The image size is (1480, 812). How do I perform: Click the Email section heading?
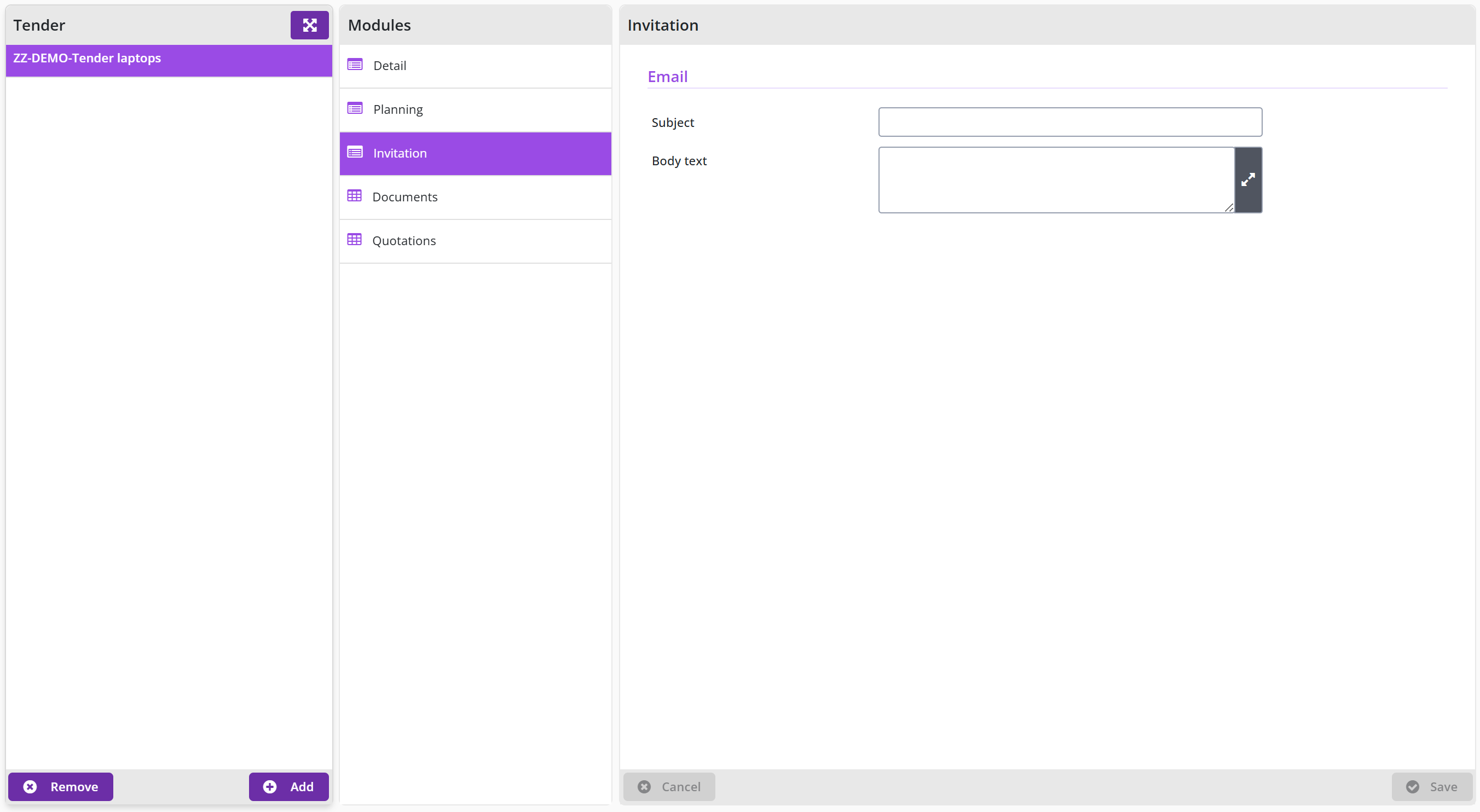(x=667, y=77)
